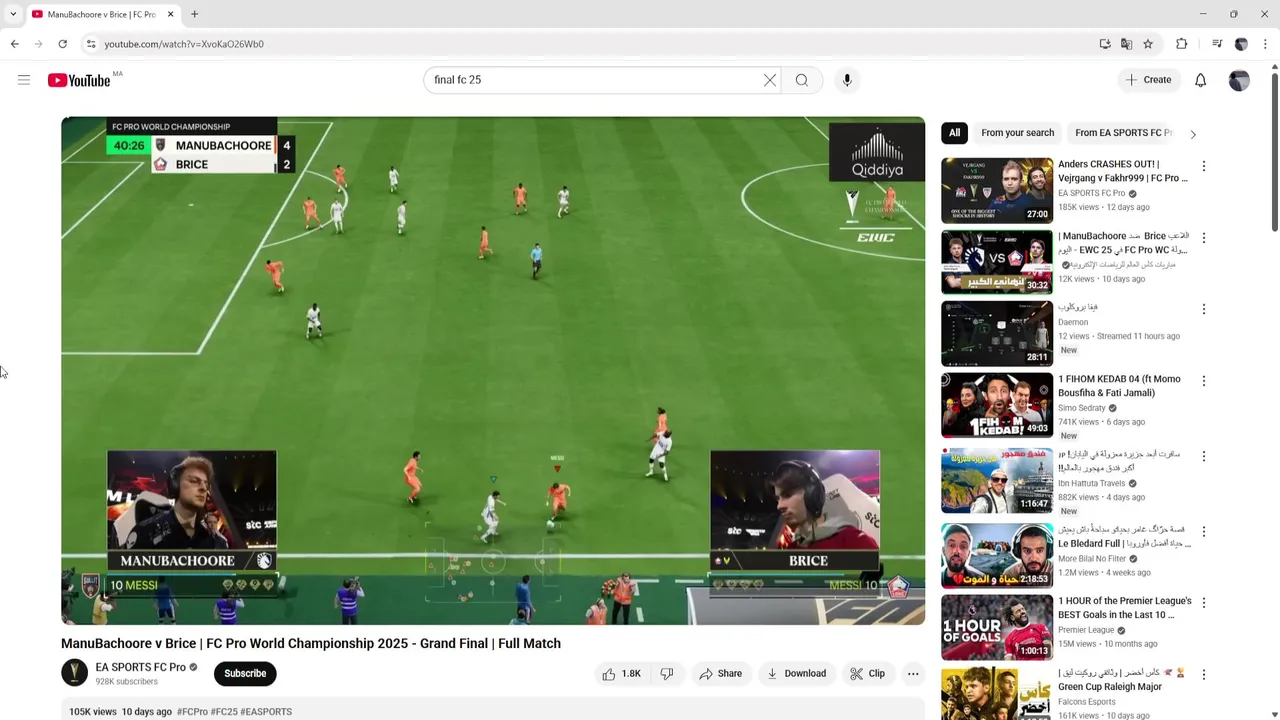Dislike this video
Screen dimensions: 1280x720
pos(667,674)
